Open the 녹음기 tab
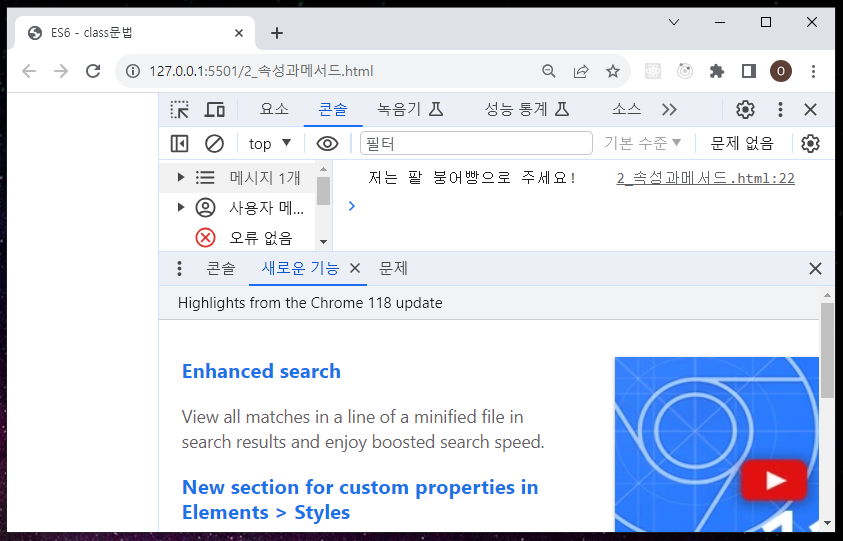The image size is (843, 541). pos(410,110)
